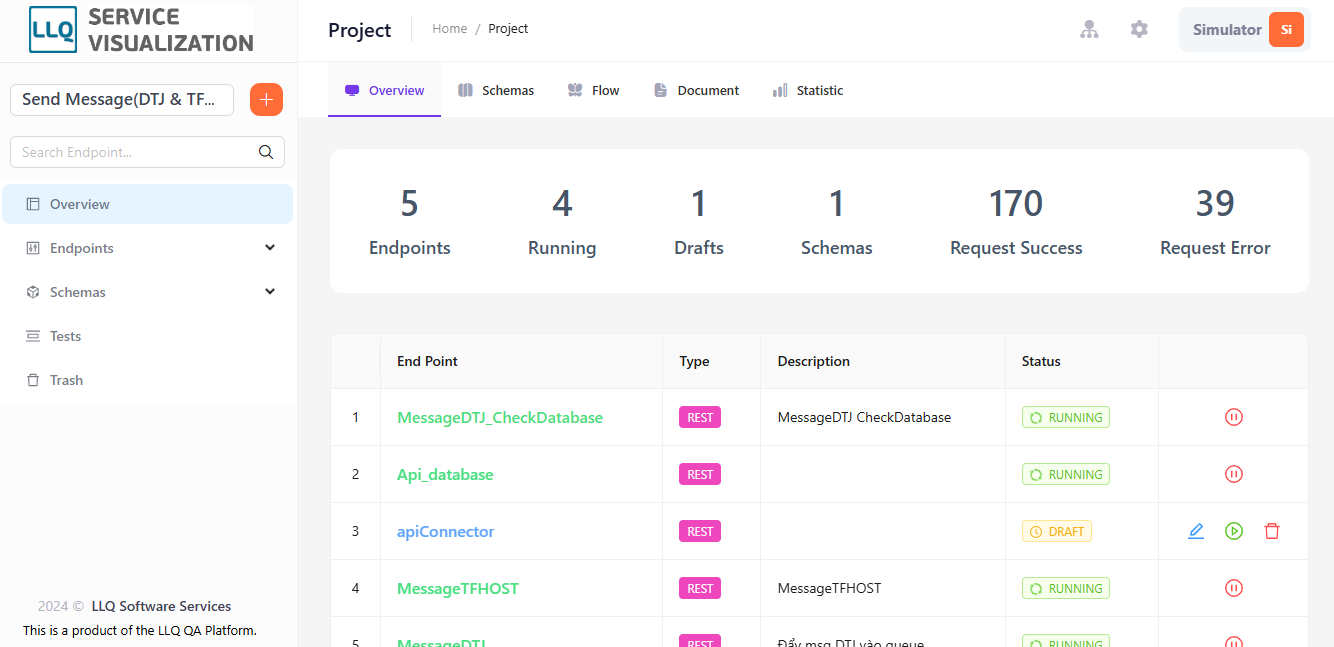
Task: Open the Send Message project selector
Action: 122,100
